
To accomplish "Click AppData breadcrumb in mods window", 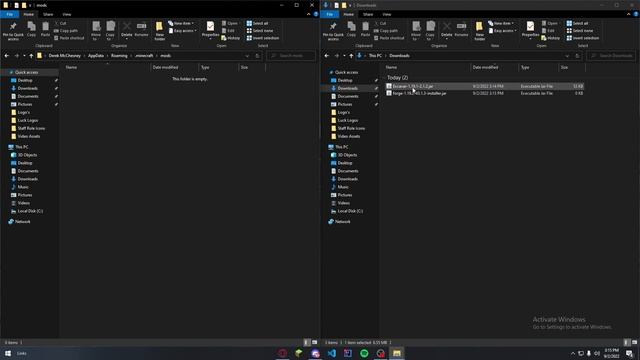I will coord(96,56).
